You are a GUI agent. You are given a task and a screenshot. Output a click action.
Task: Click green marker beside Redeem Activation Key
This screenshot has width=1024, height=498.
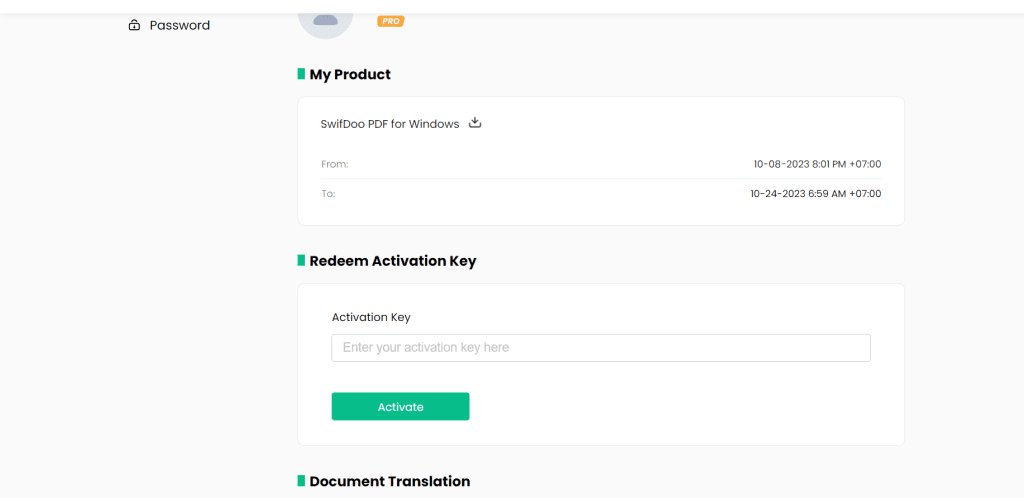click(x=301, y=260)
